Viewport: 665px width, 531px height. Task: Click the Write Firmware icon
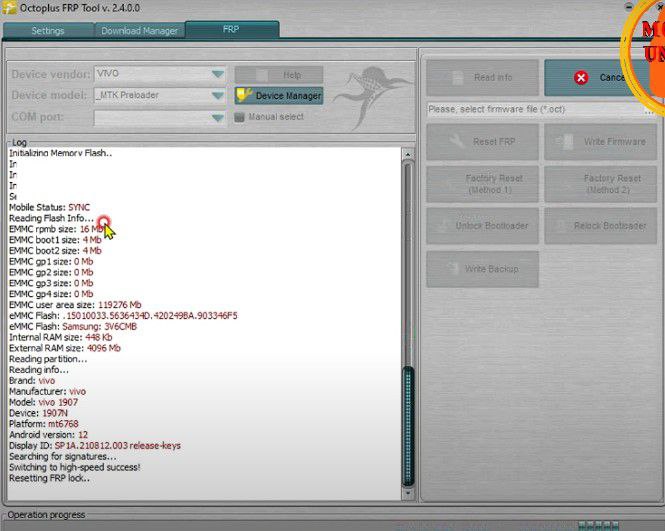pyautogui.click(x=564, y=141)
